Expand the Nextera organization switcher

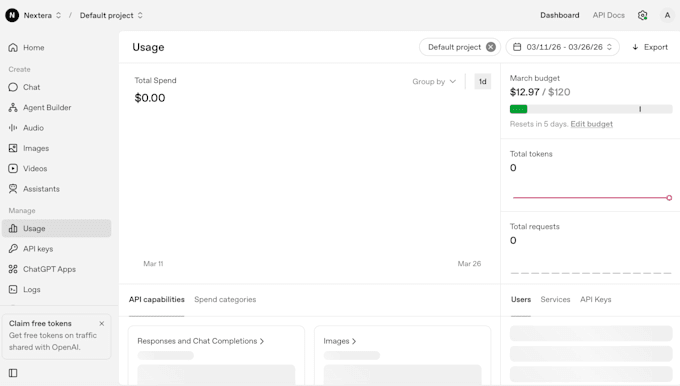tap(59, 15)
